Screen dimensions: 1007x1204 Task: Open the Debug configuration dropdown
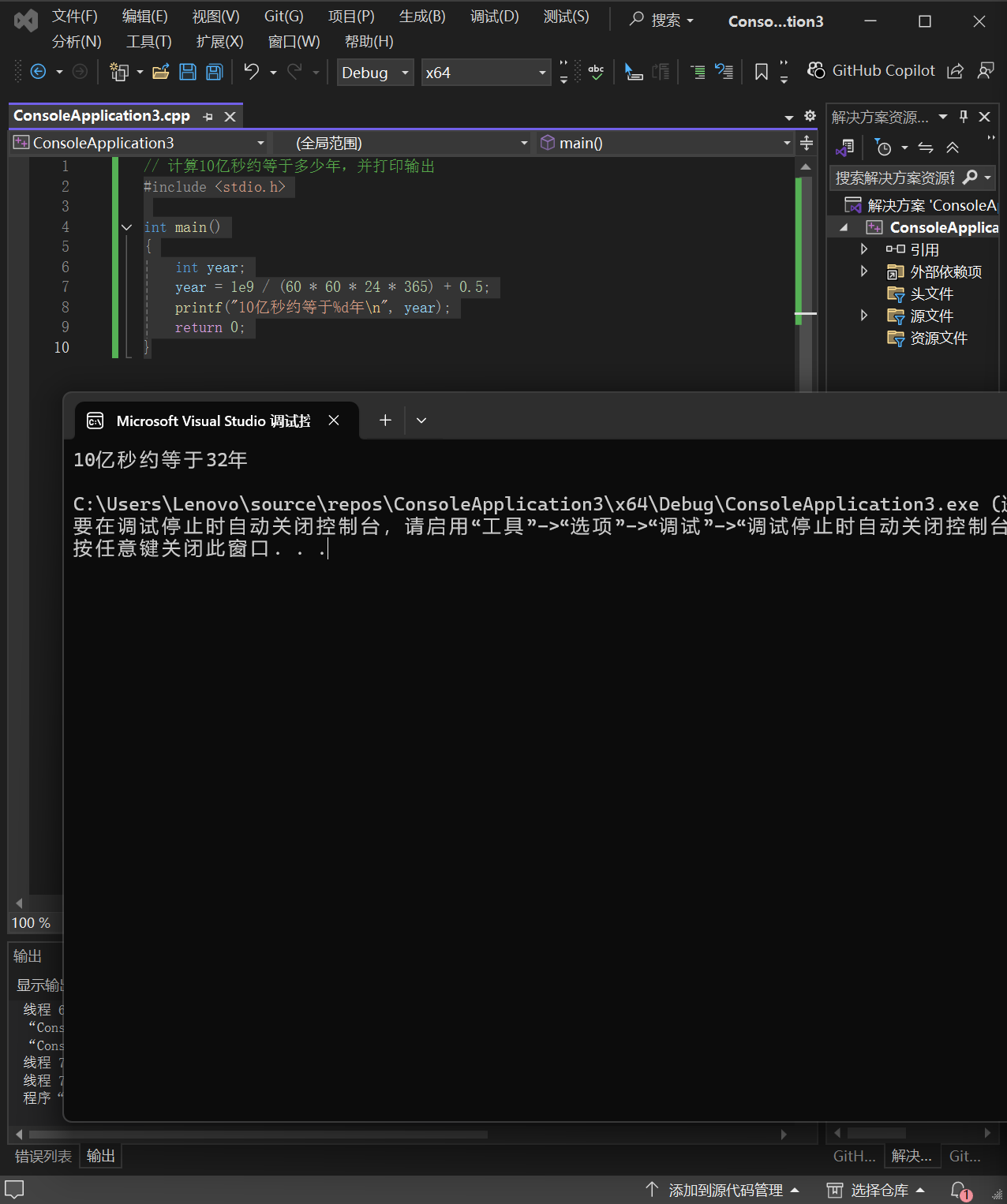click(375, 73)
